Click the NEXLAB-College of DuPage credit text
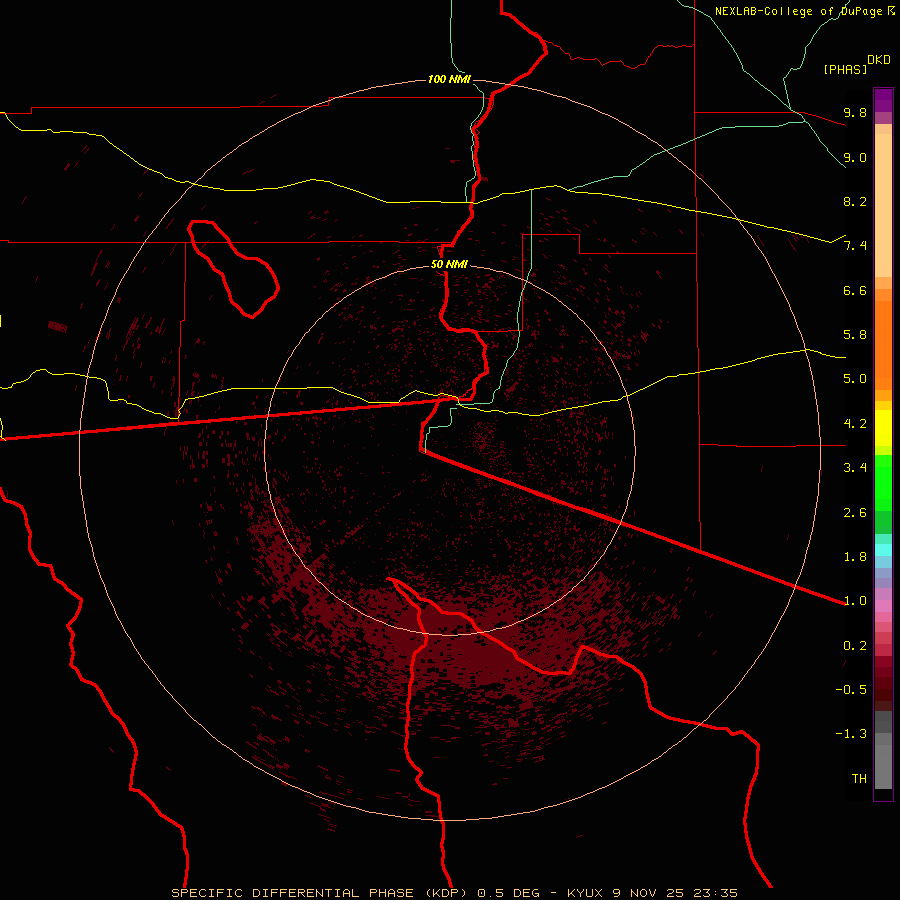Viewport: 900px width, 900px height. click(x=804, y=11)
